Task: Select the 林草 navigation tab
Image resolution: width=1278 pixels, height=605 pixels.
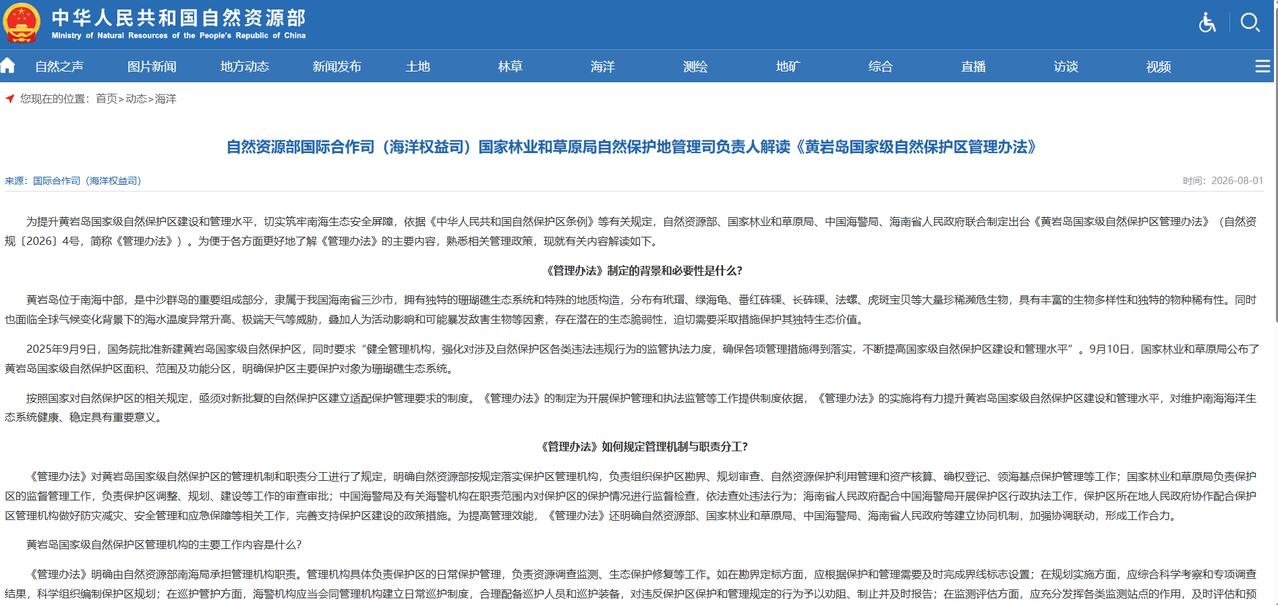Action: [x=510, y=67]
